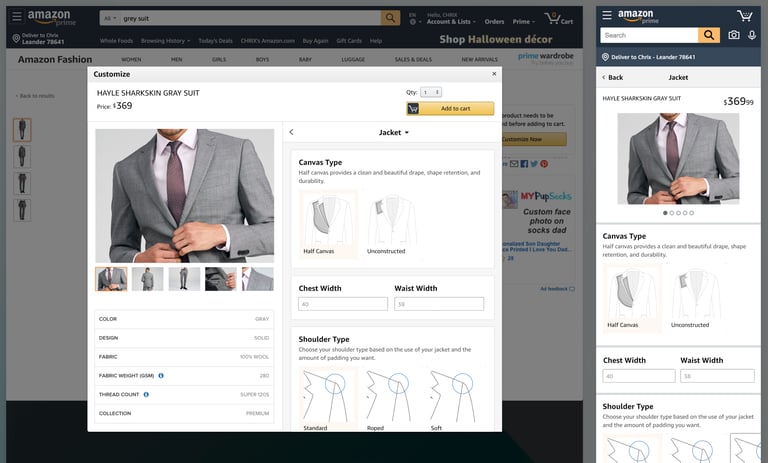
Task: Click the mobile delivery location pin
Action: pyautogui.click(x=605, y=57)
